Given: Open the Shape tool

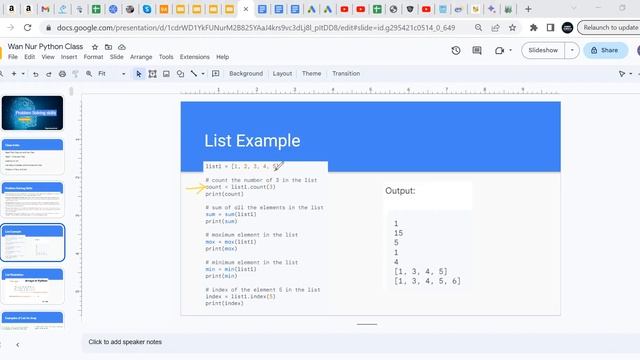Looking at the screenshot, I should pyautogui.click(x=180, y=74).
